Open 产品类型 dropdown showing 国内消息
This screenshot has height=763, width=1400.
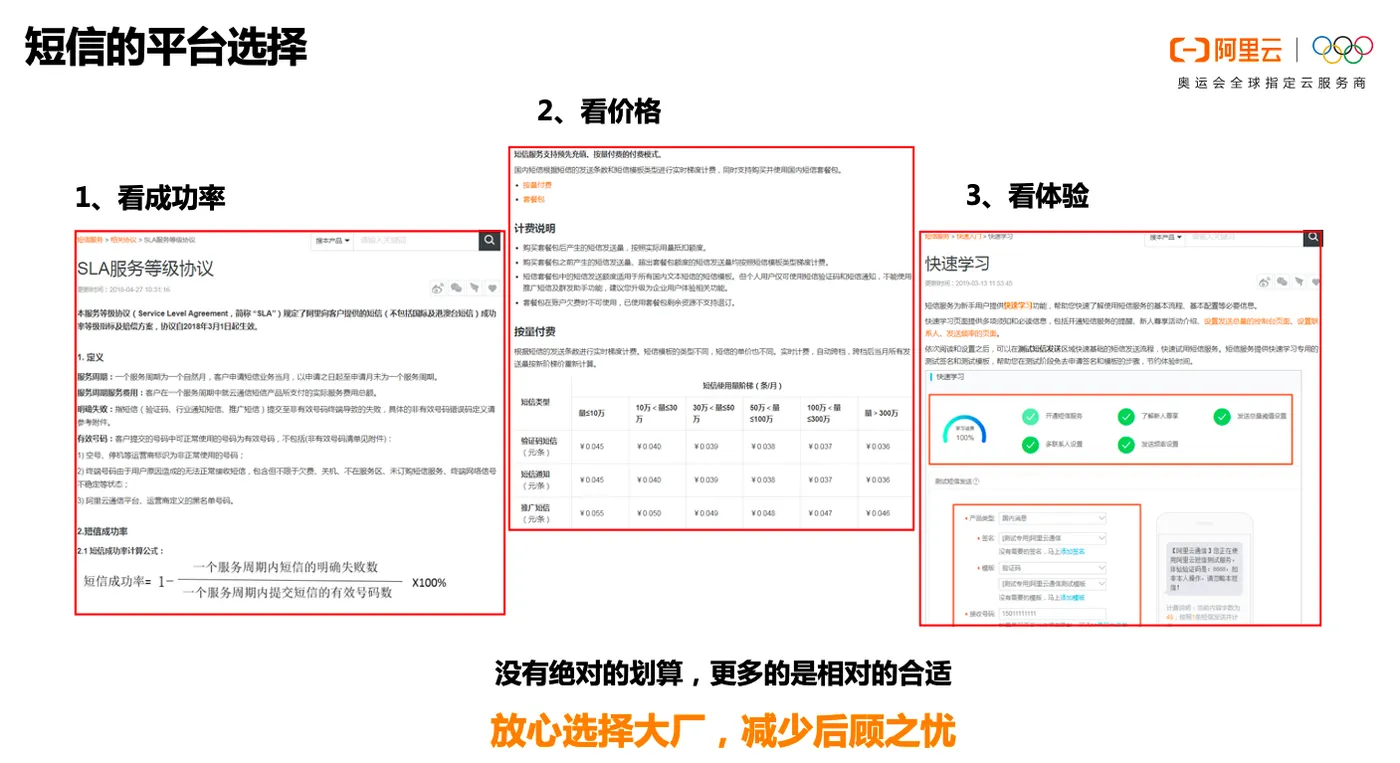point(1052,518)
